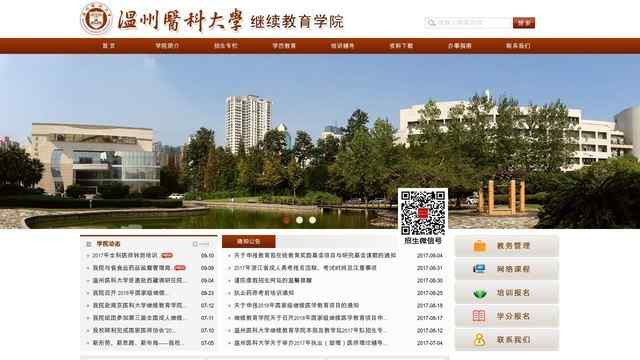Click the green arrow icon for 培训报名
Screen dimensions: 640x360
(x=480, y=293)
